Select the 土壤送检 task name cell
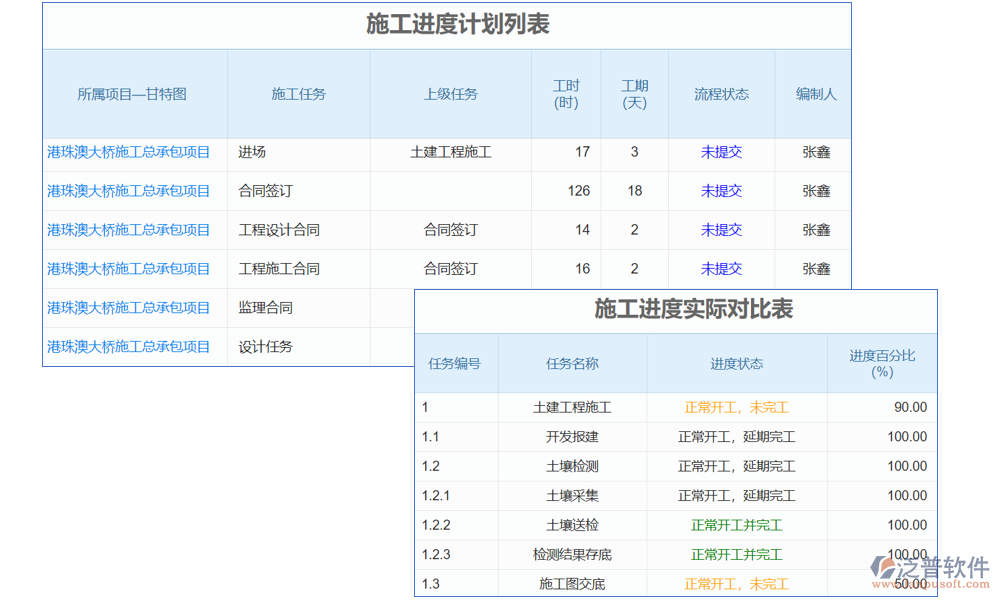Viewport: 1000px width, 600px height. (x=572, y=525)
